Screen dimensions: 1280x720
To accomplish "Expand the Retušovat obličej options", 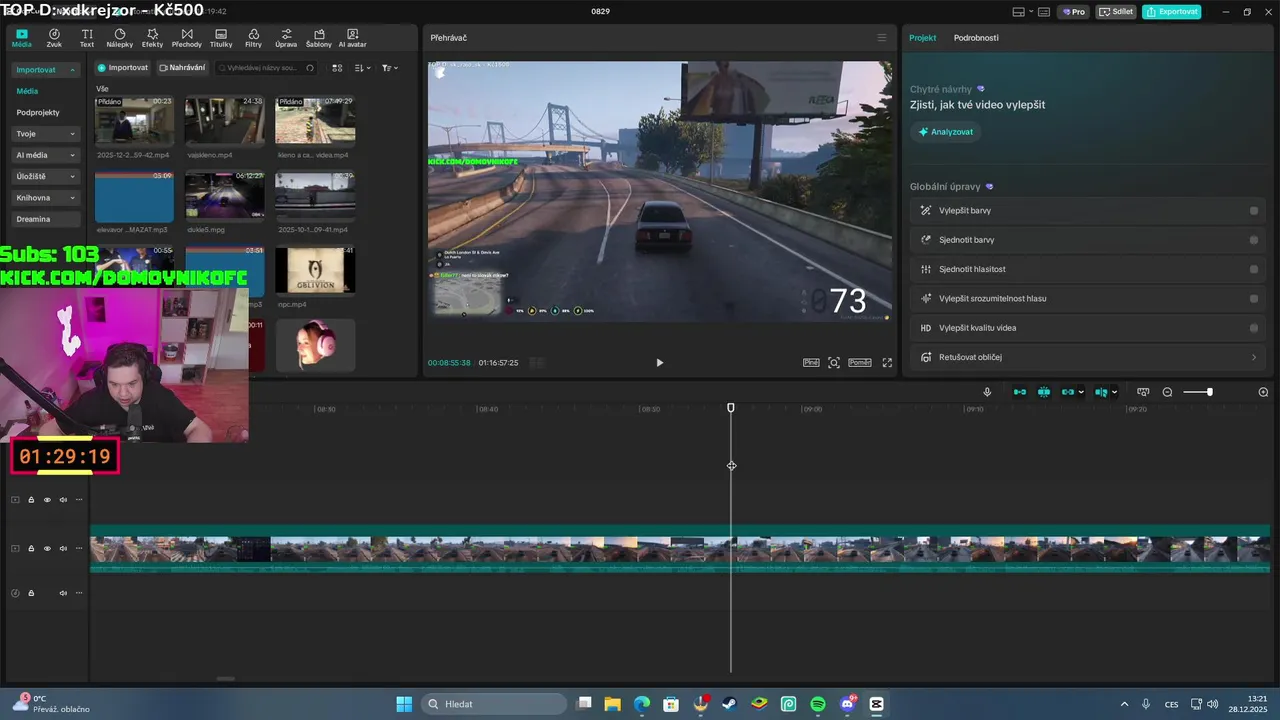I will (1254, 357).
